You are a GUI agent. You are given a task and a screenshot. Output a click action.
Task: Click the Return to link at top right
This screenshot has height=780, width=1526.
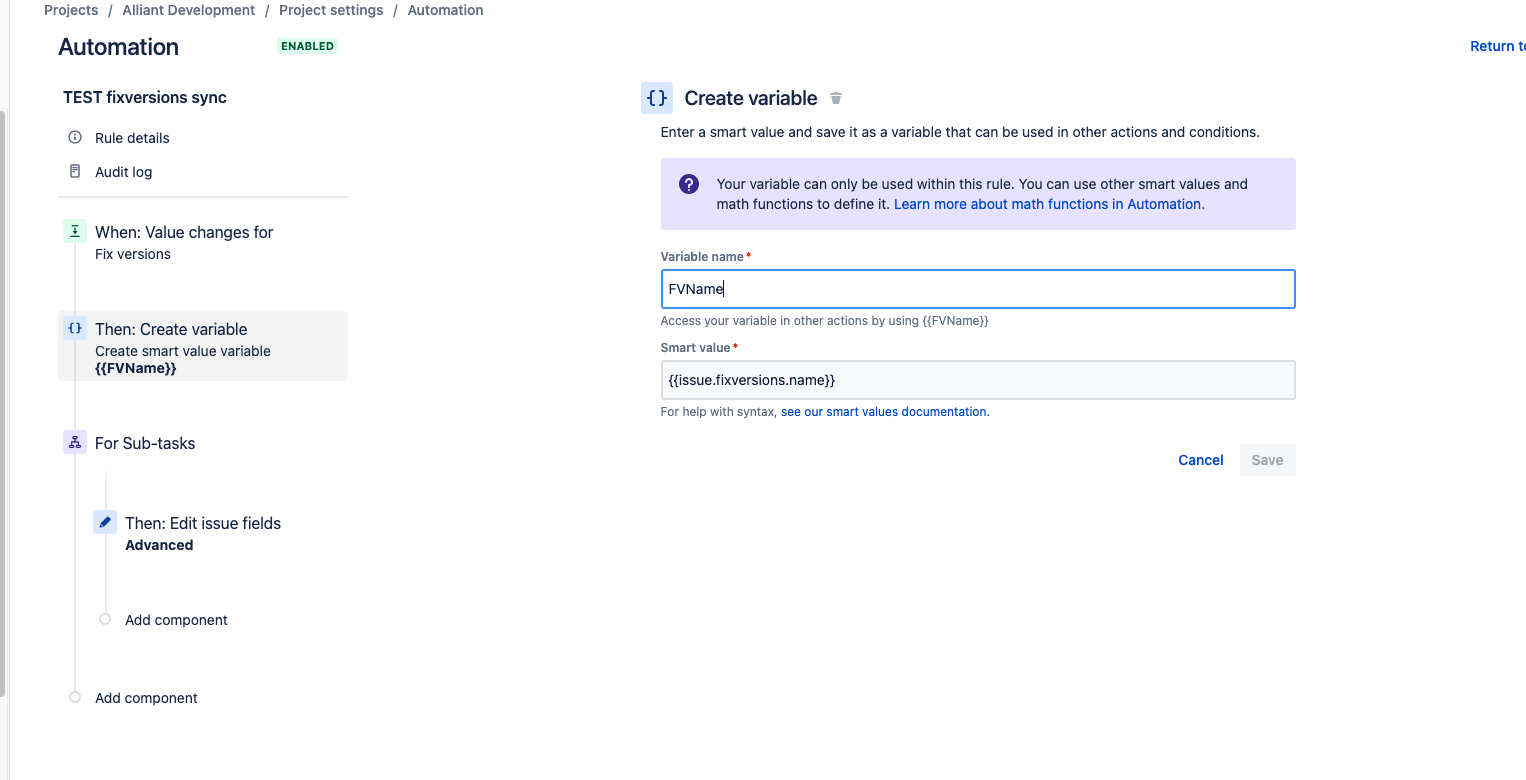(1497, 46)
